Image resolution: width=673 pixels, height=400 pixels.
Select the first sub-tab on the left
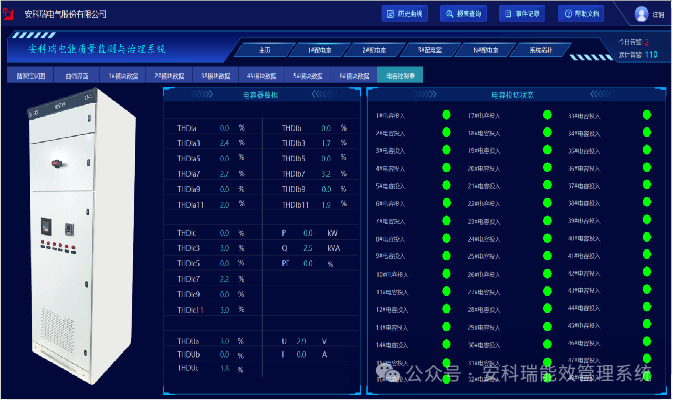[x=30, y=76]
